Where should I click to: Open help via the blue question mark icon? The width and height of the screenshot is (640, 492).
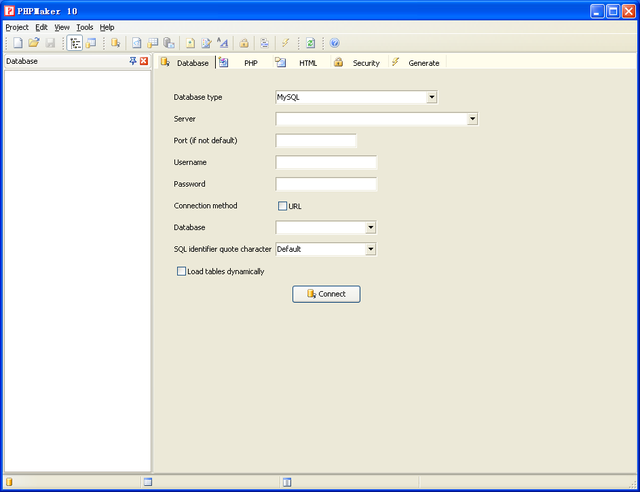[x=334, y=43]
